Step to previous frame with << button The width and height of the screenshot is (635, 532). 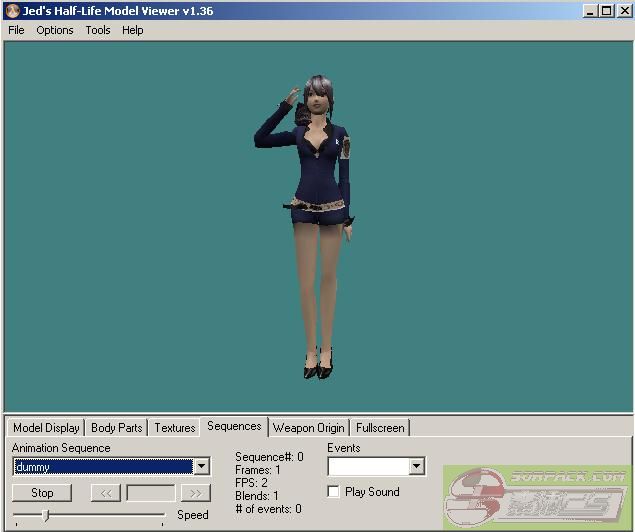(x=105, y=493)
